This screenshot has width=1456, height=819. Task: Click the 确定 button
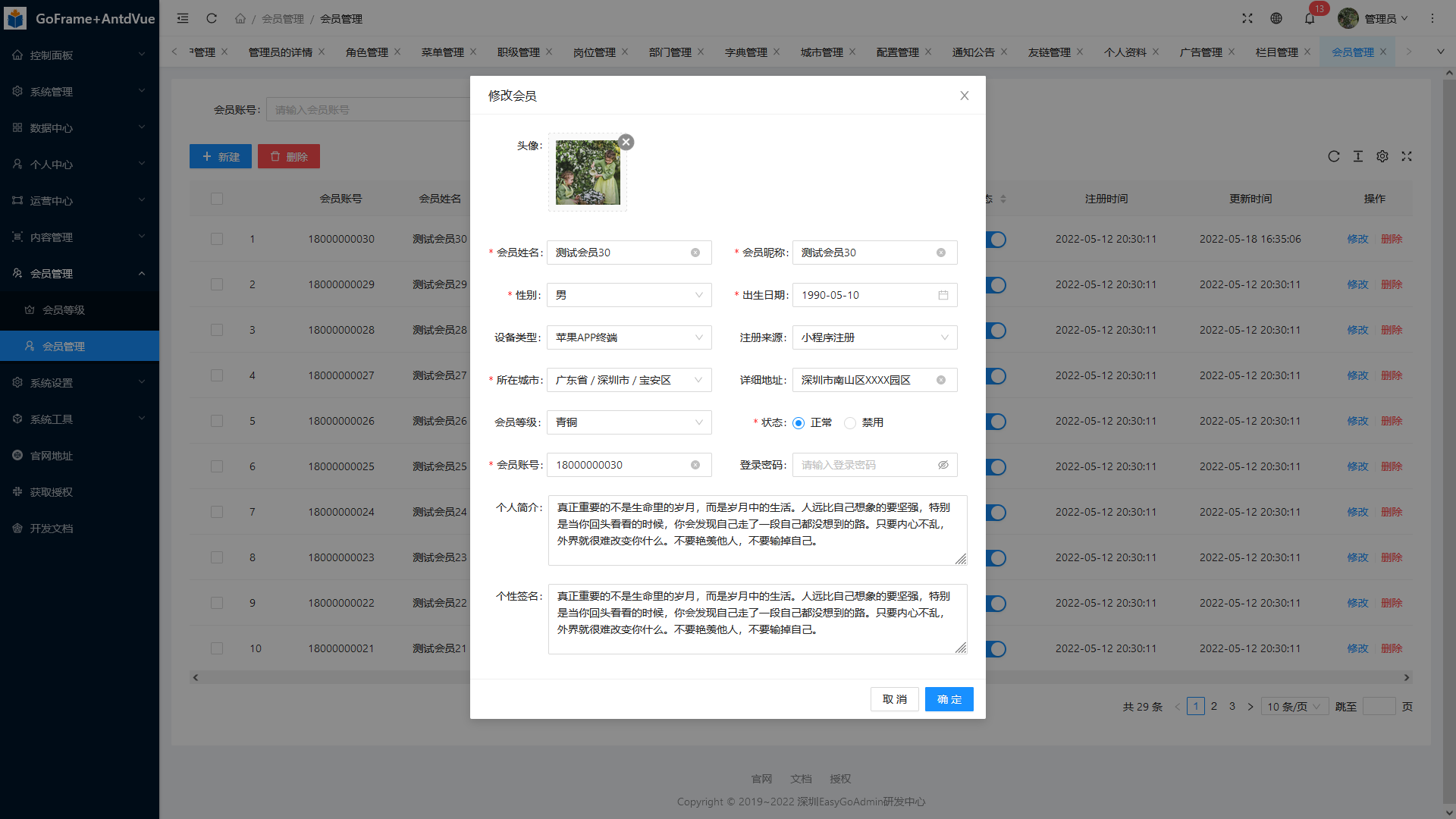pos(949,699)
